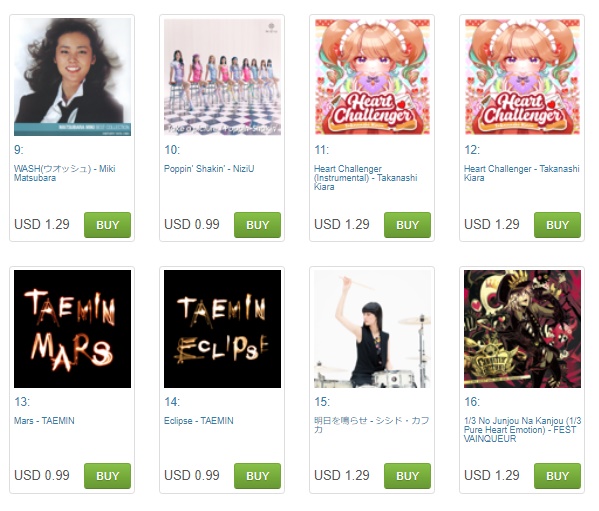Open the drummer cover image for item 15
Viewport: 599px width, 511px height.
(x=372, y=329)
